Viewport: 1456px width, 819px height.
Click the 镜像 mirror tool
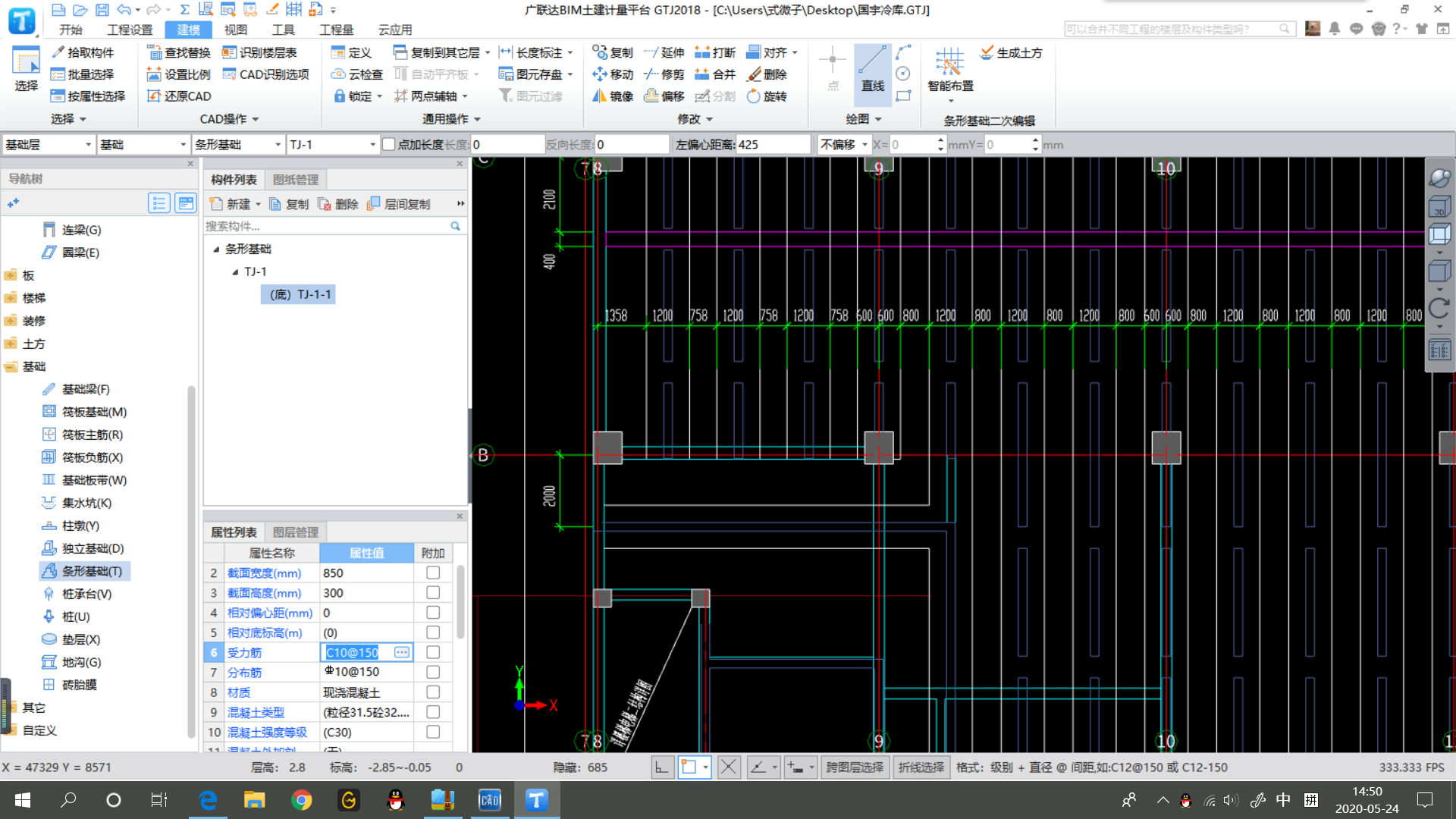coord(613,96)
